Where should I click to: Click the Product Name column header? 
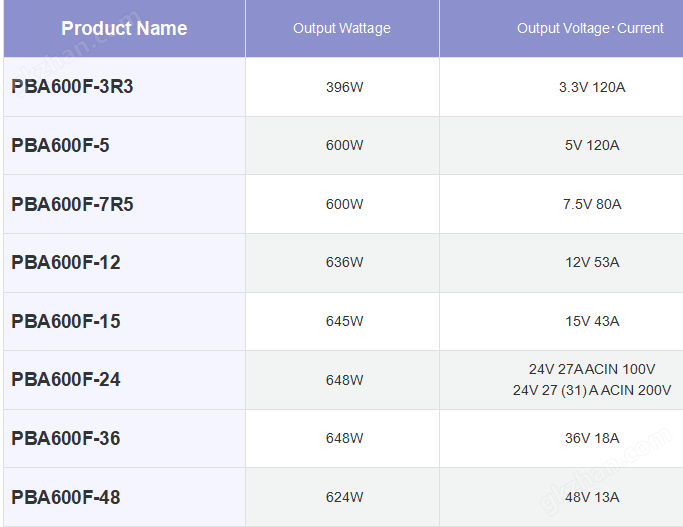(124, 28)
